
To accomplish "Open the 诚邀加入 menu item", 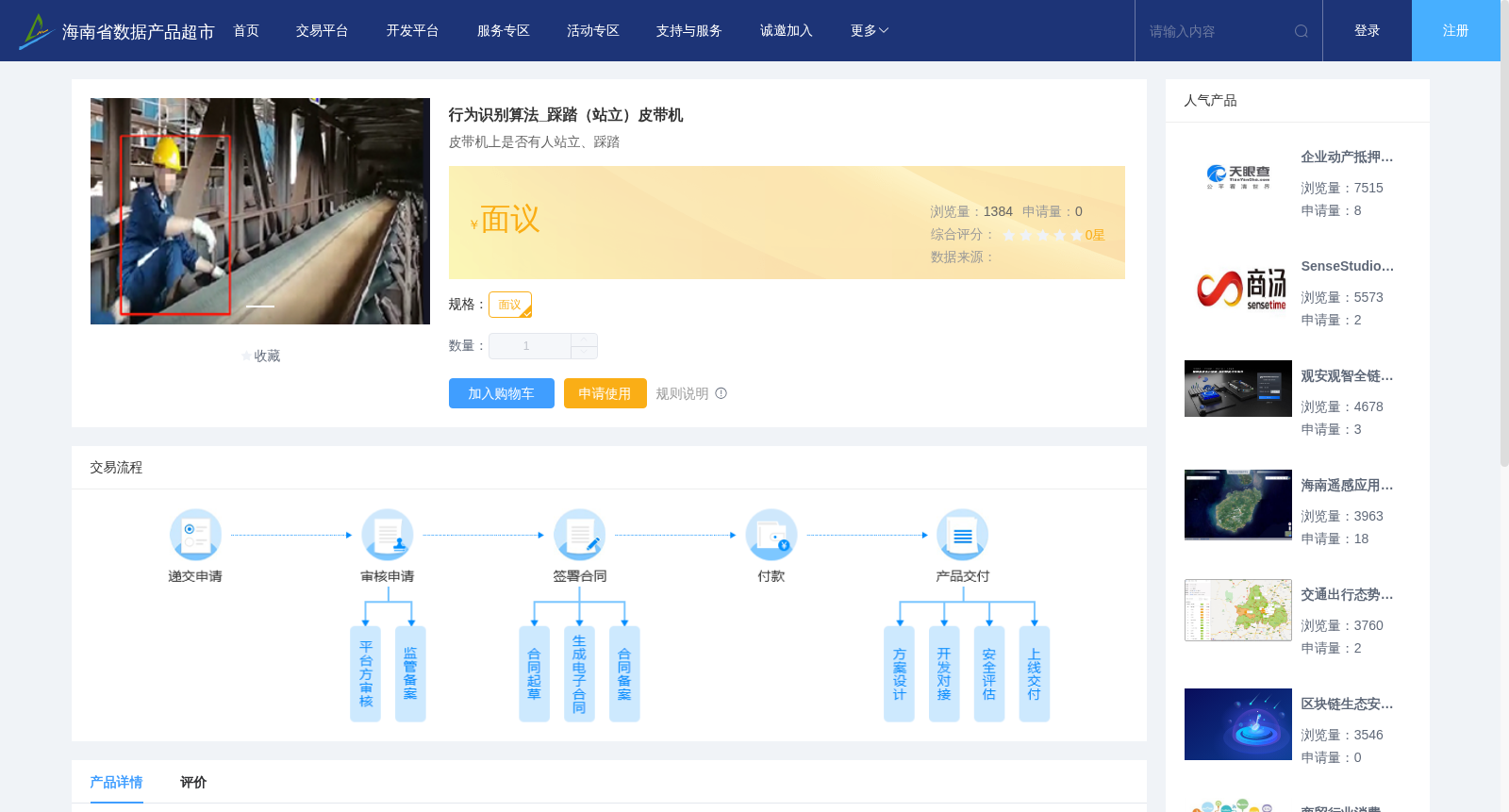I will (787, 31).
